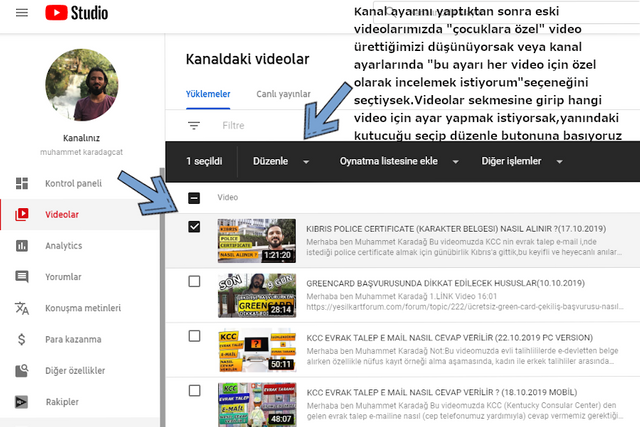Toggle the select-all videos checkbox
Image resolution: width=640 pixels, height=427 pixels.
194,198
